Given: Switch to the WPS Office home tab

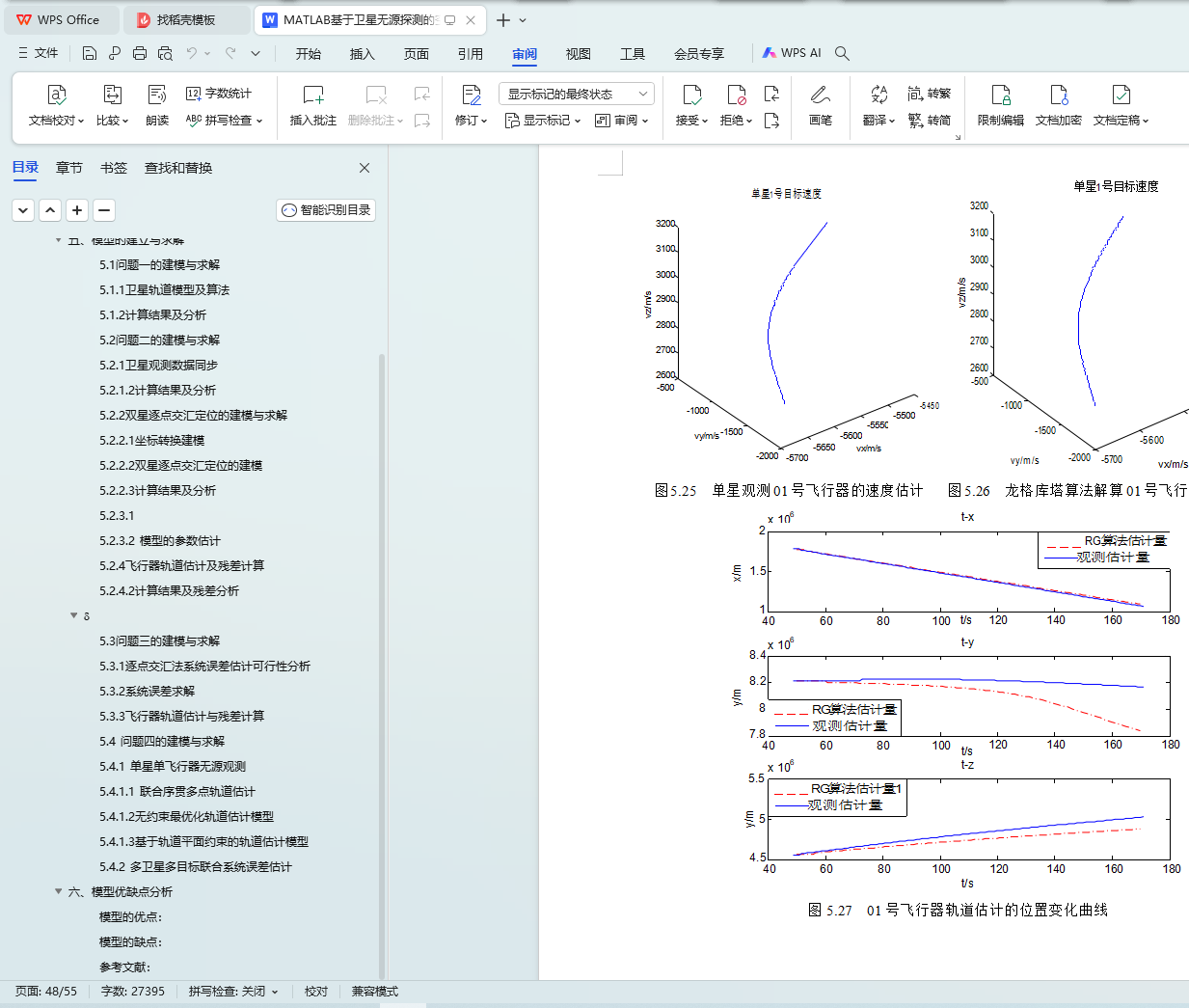Looking at the screenshot, I should [60, 19].
